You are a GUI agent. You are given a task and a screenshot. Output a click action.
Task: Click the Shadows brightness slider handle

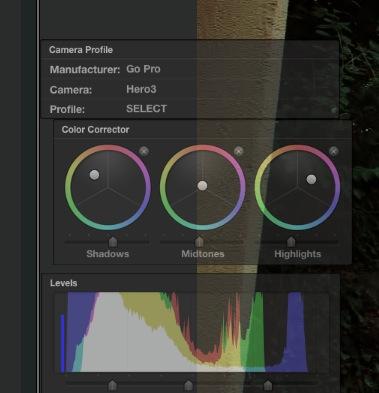[x=113, y=242]
